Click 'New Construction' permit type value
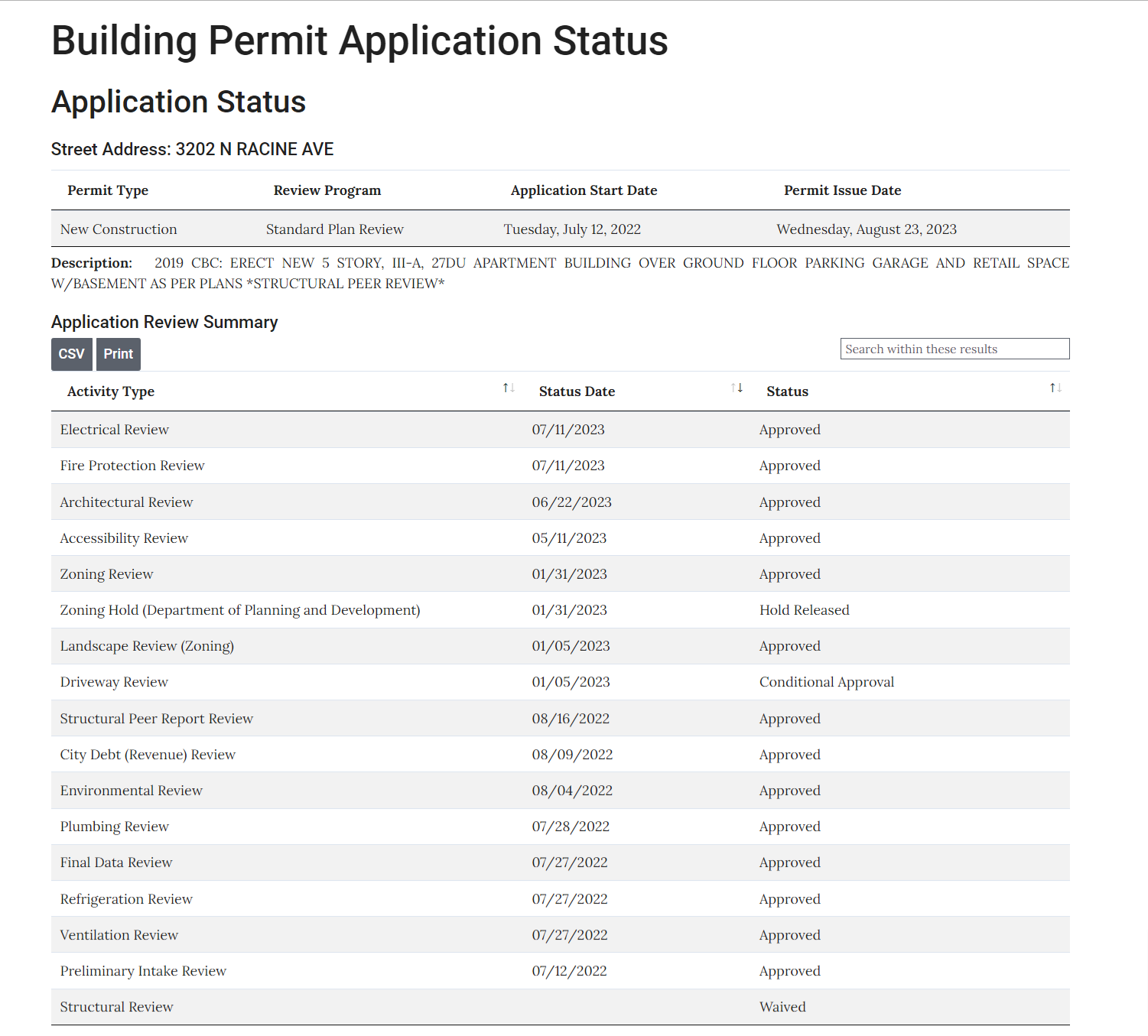 [119, 229]
